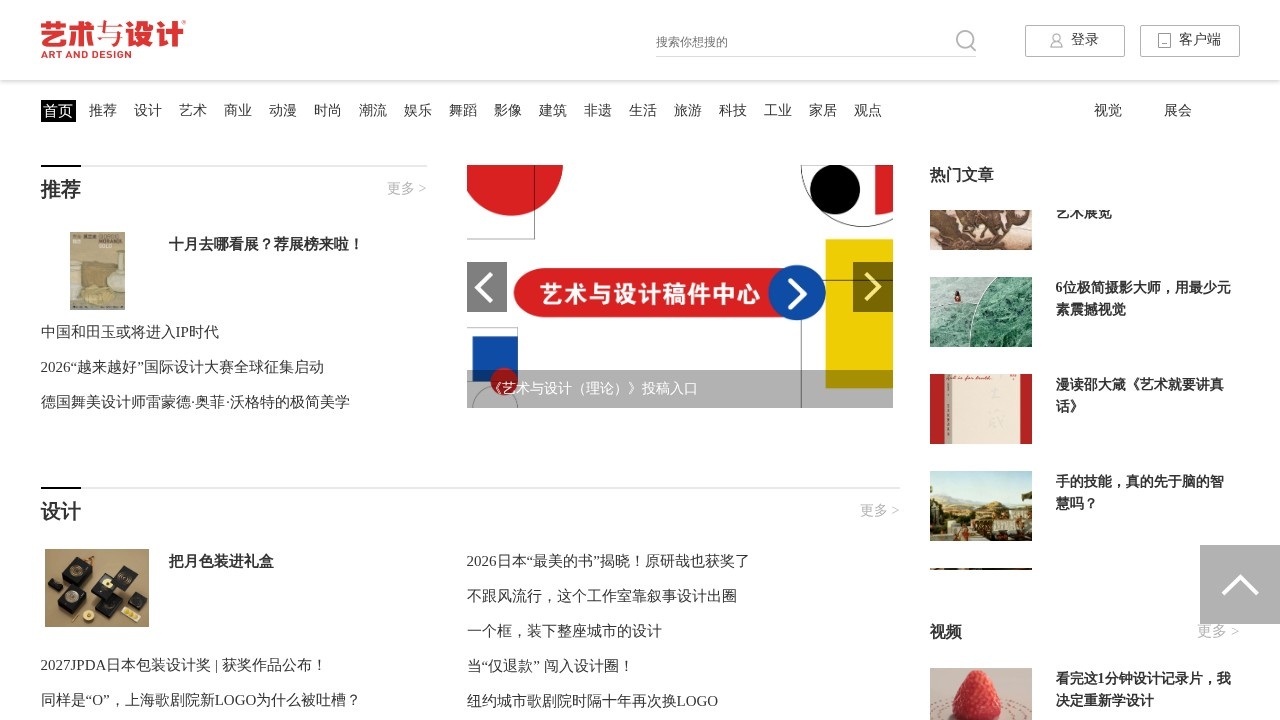This screenshot has width=1280, height=720.
Task: Open 一个框，装下整座城市的设计 article
Action: point(564,631)
